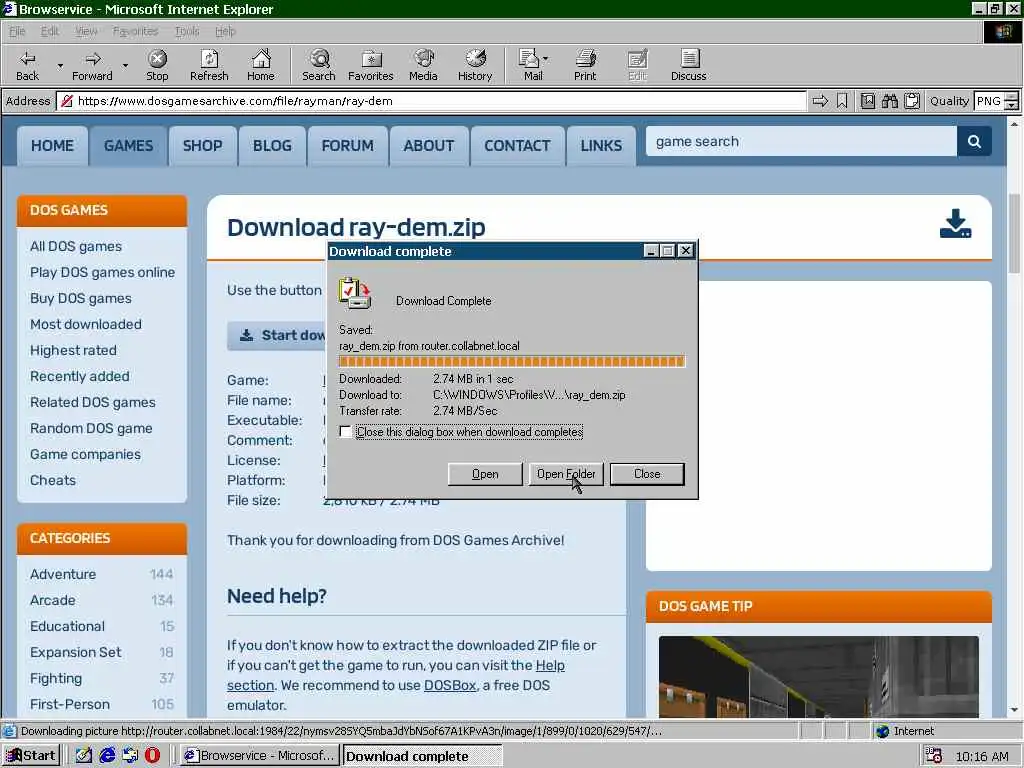Click the framed bookmark icon left of binoculars
1024x768 pixels.
coord(868,101)
